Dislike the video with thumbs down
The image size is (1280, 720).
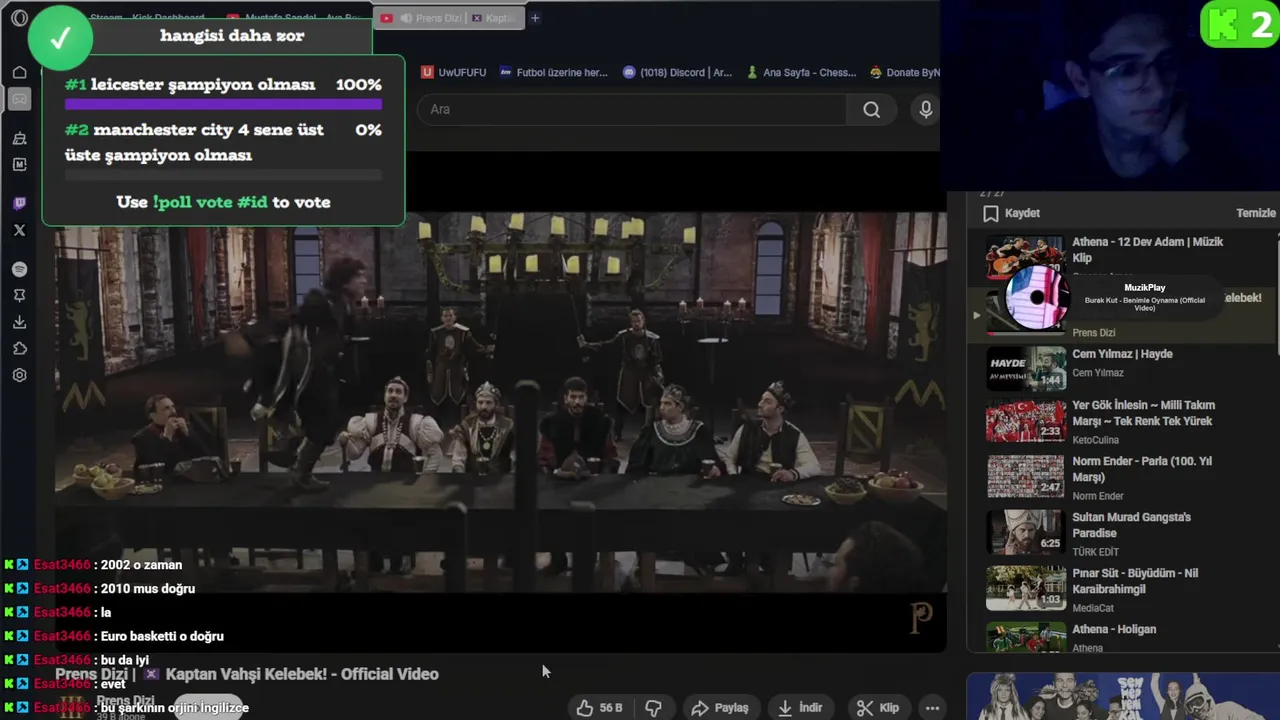click(653, 708)
